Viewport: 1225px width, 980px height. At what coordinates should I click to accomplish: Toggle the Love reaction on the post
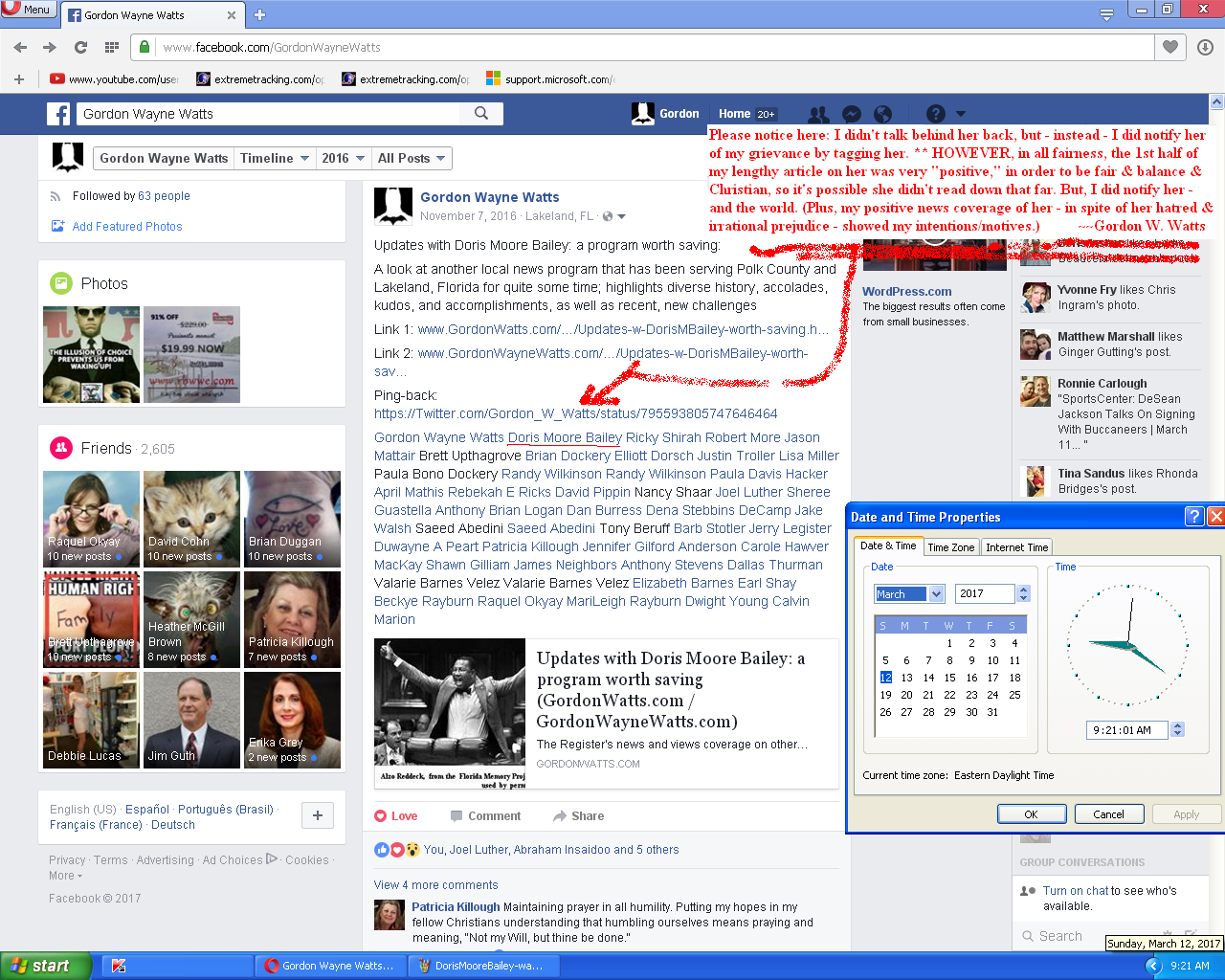395,816
